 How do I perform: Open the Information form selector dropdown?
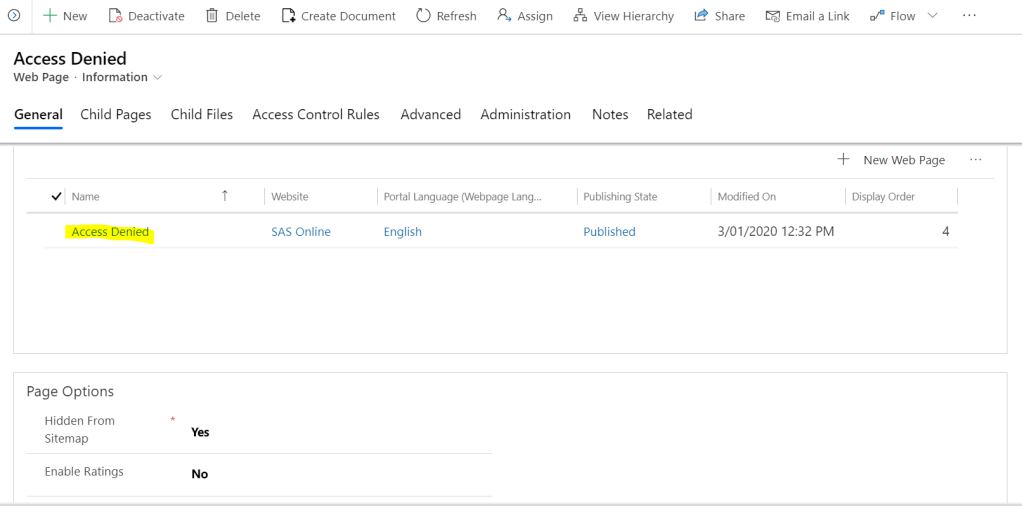(157, 78)
